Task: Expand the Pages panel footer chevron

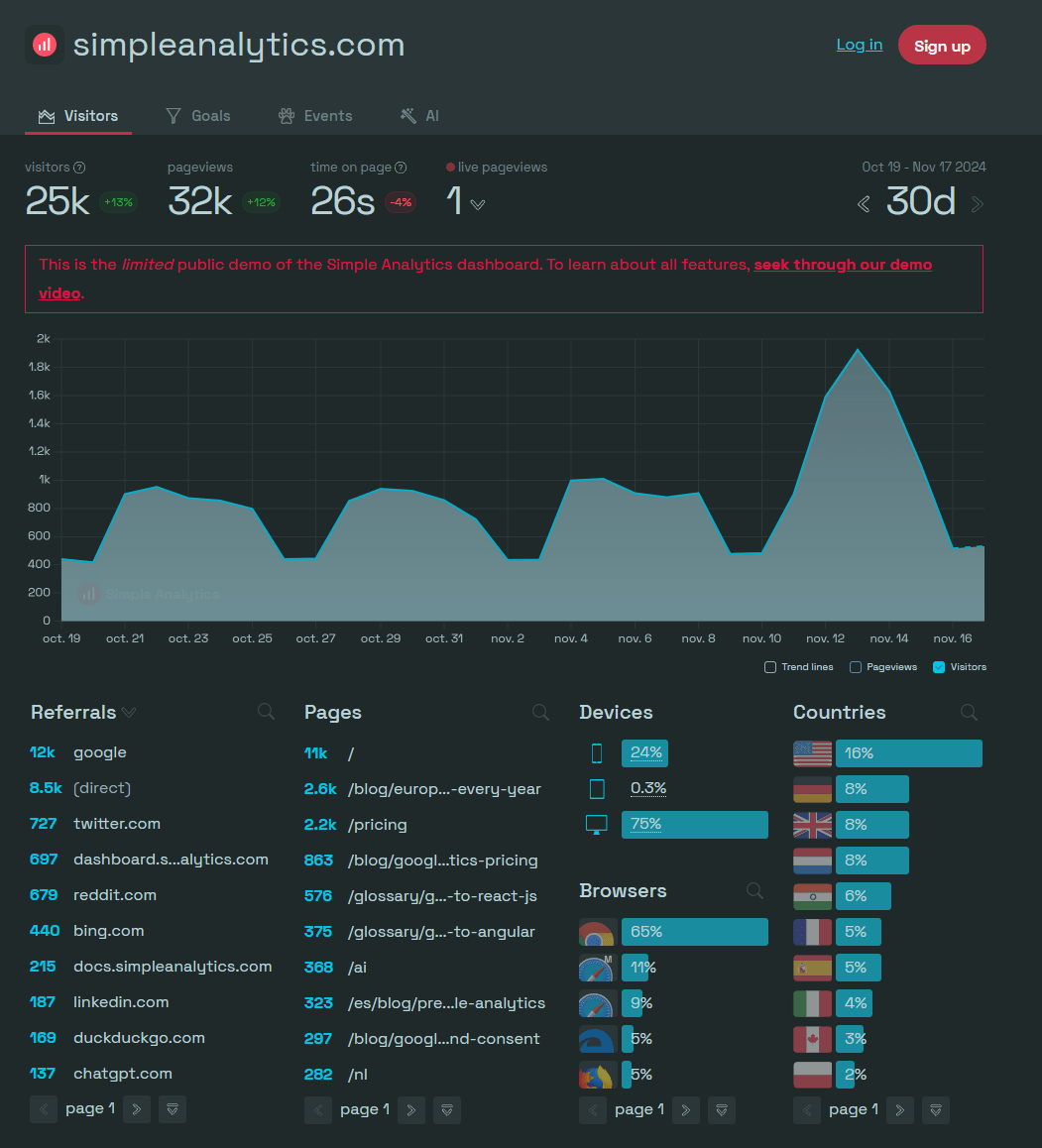Action: pyautogui.click(x=446, y=1109)
